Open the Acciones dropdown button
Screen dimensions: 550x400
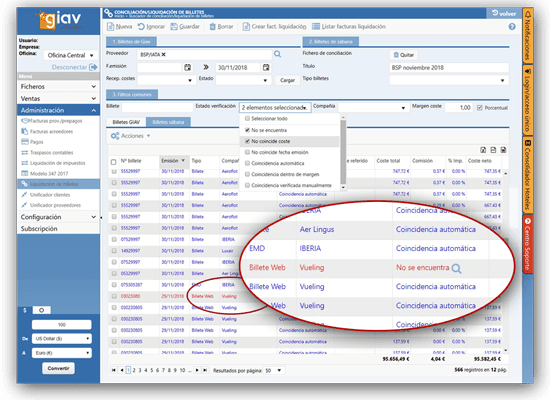coord(130,136)
